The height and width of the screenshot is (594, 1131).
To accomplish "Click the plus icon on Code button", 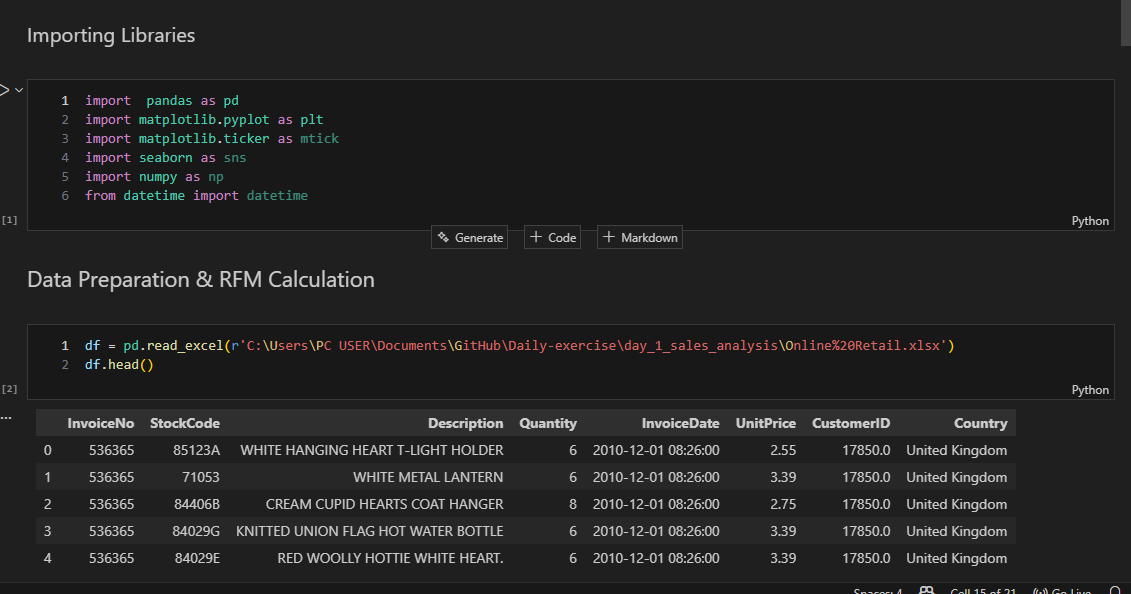I will click(x=534, y=237).
